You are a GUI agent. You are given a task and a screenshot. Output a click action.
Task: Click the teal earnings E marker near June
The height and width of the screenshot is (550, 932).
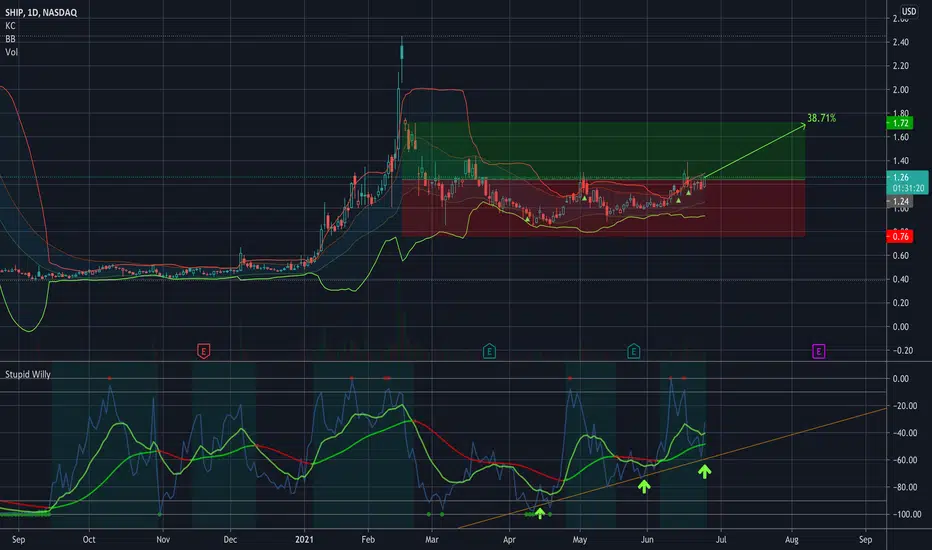[x=633, y=351]
